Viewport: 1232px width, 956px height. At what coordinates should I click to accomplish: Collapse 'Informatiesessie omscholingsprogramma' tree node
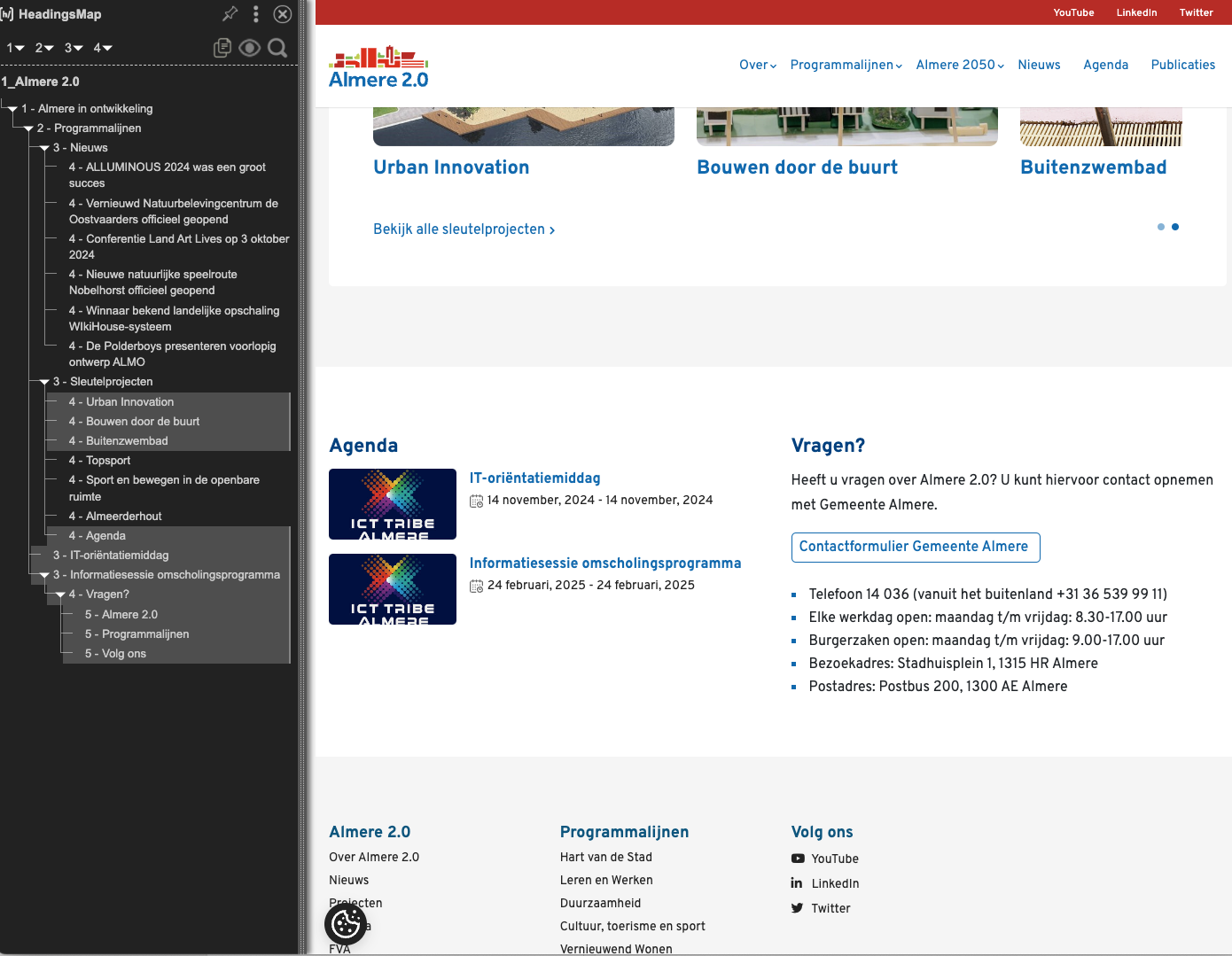(x=44, y=575)
